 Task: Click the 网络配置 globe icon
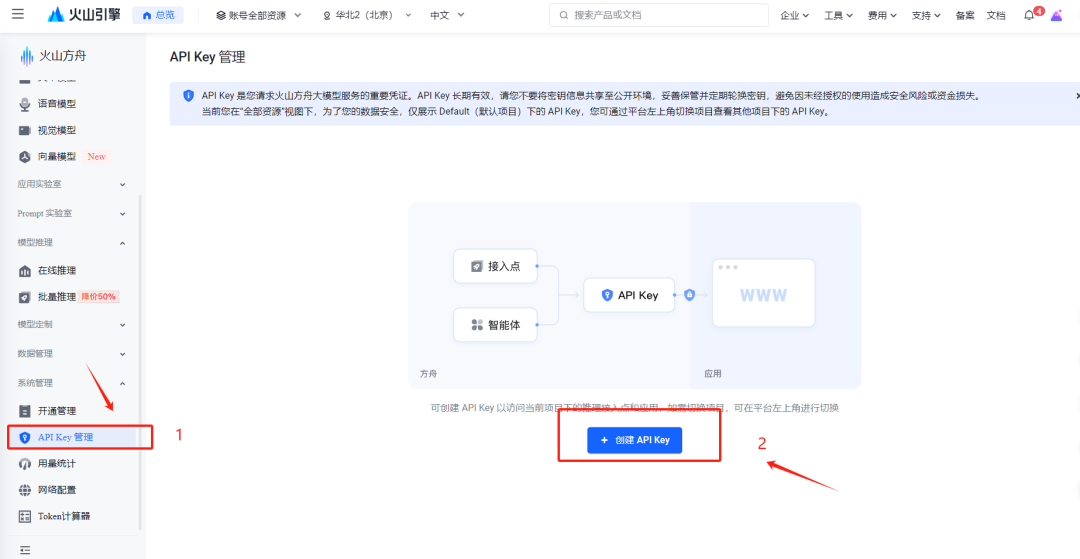(25, 489)
